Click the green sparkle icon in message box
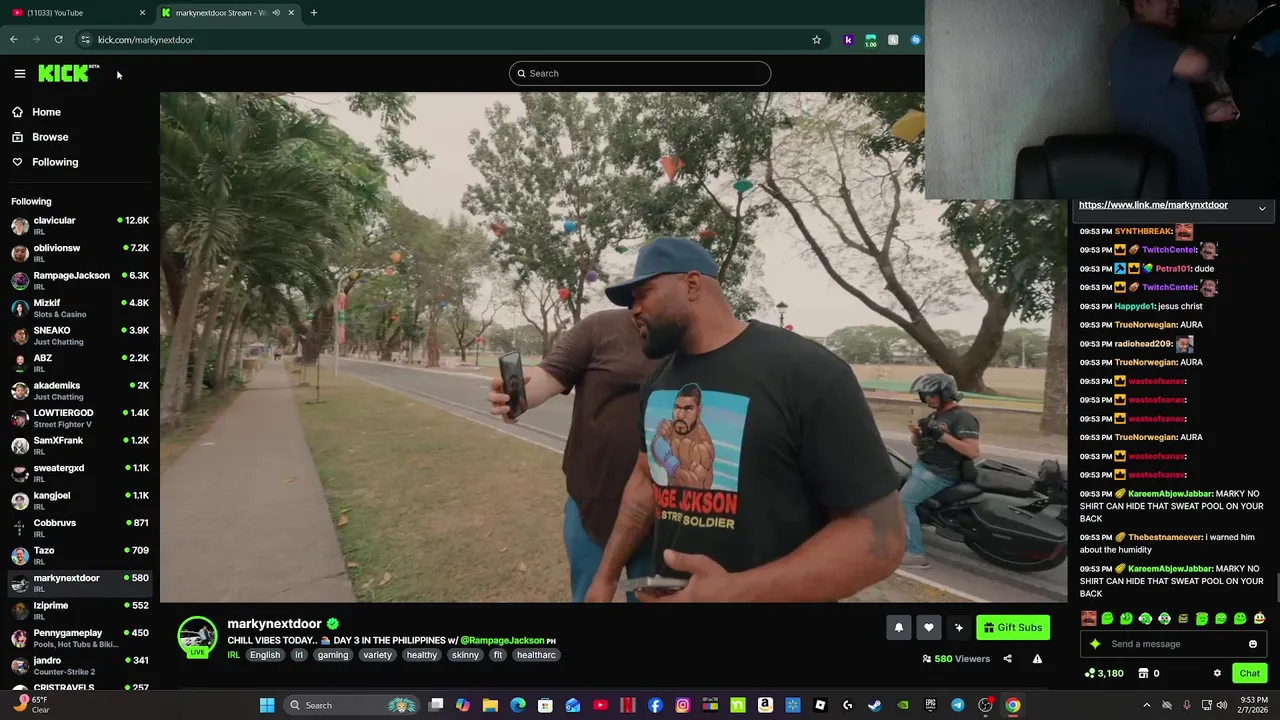Viewport: 1280px width, 720px height. 1095,644
